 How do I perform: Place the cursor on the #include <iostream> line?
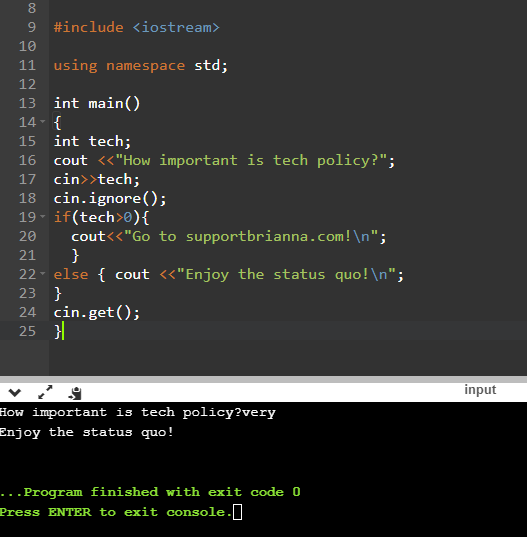[x=137, y=27]
